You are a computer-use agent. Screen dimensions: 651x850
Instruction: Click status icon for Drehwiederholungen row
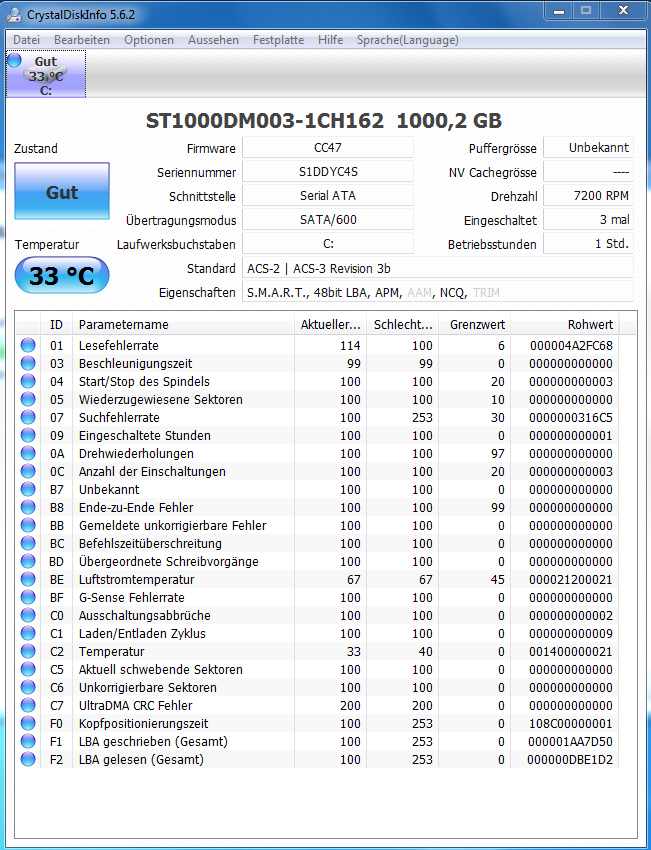[x=28, y=453]
